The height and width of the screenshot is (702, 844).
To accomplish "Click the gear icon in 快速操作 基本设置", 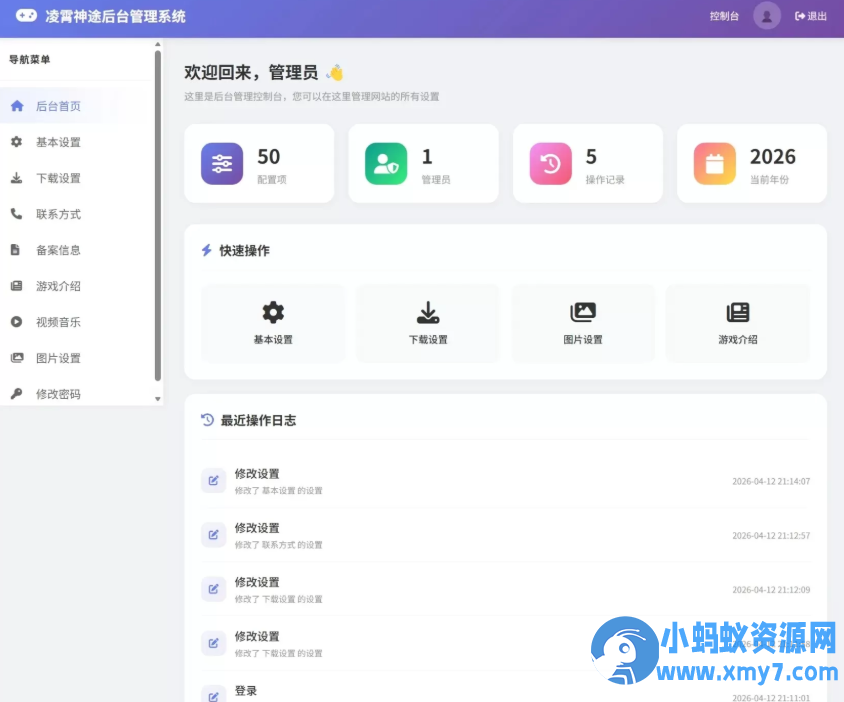I will tap(273, 310).
